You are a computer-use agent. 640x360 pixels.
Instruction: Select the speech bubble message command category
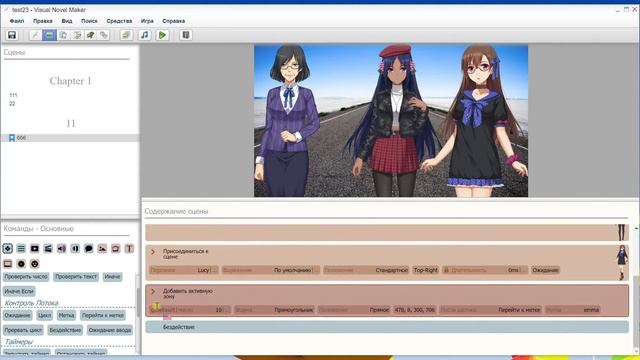tap(89, 249)
